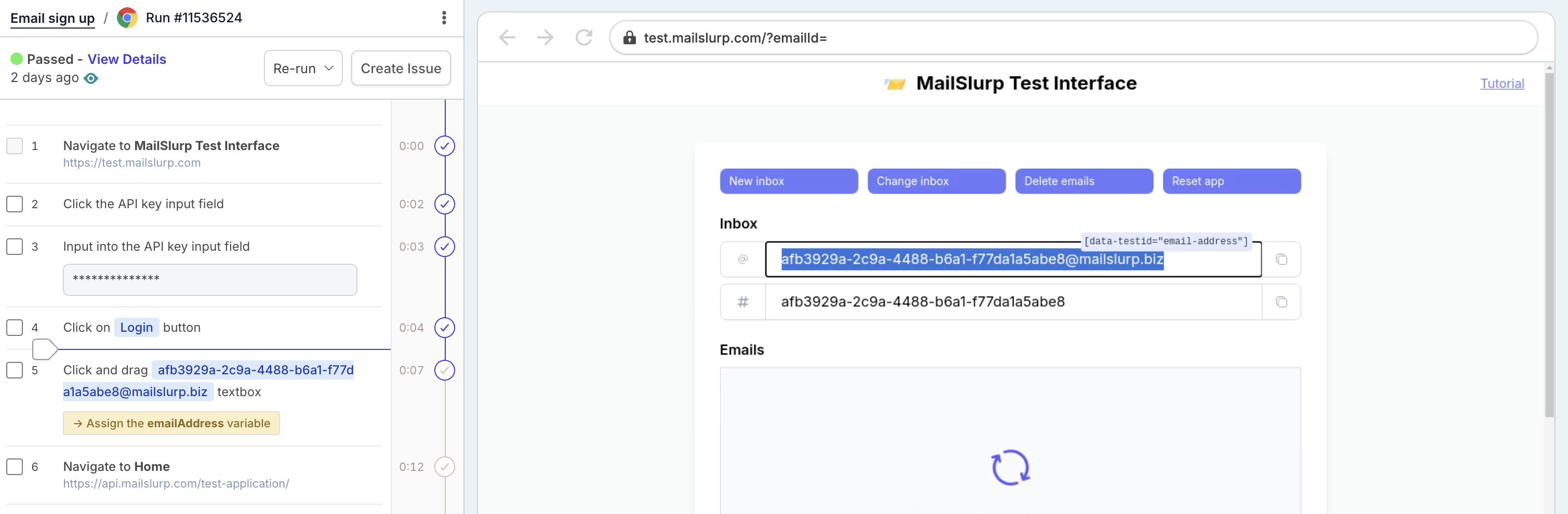Click the browser address bar
This screenshot has width=1568, height=514.
tap(1073, 38)
